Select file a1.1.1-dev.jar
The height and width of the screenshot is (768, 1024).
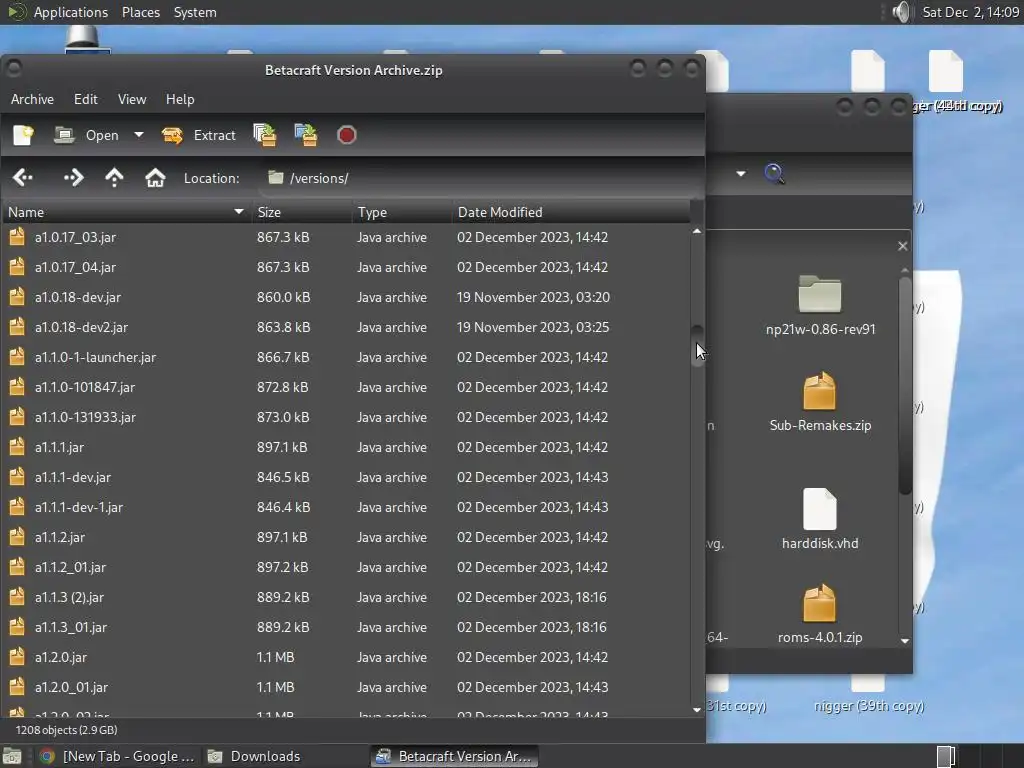tap(346, 477)
